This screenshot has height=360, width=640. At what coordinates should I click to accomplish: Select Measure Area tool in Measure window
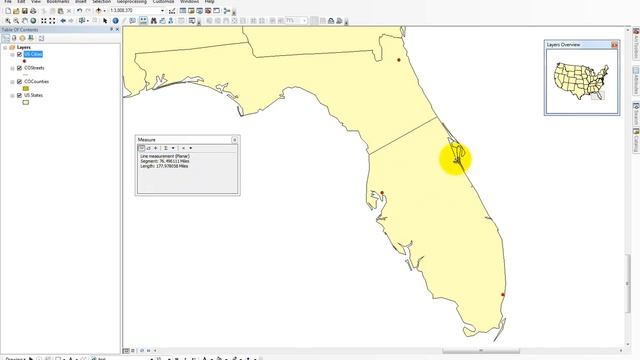tap(149, 148)
